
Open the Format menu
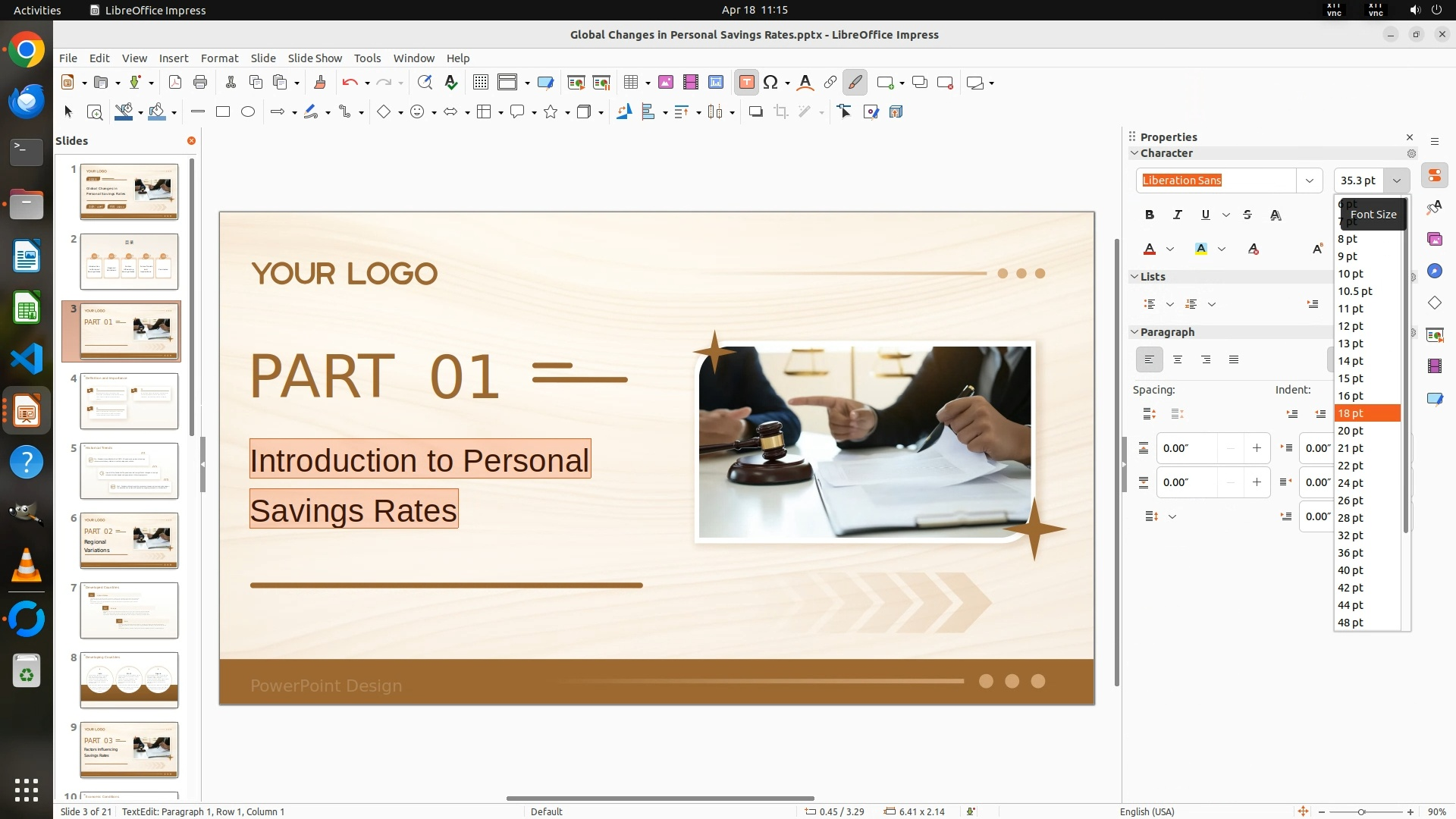(x=219, y=58)
